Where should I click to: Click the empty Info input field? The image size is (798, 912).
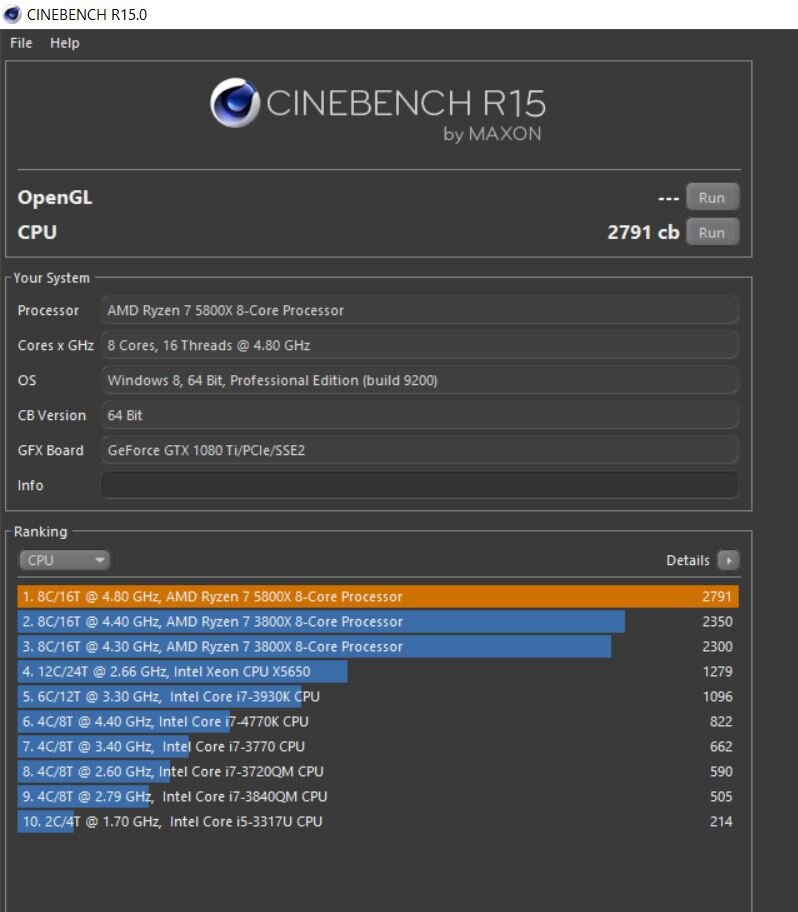[420, 484]
